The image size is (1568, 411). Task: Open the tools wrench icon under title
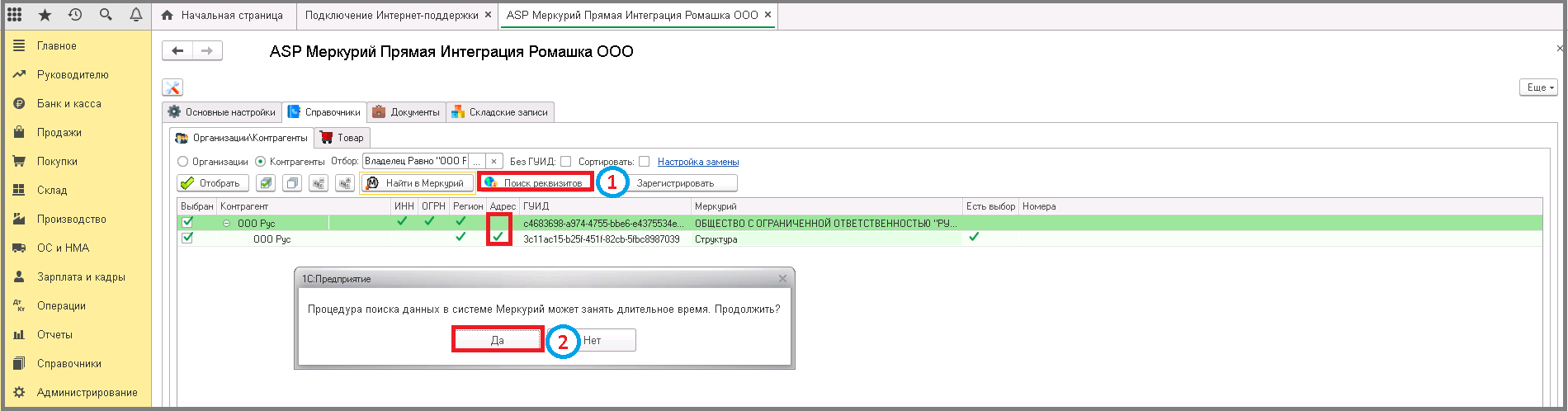pos(172,87)
